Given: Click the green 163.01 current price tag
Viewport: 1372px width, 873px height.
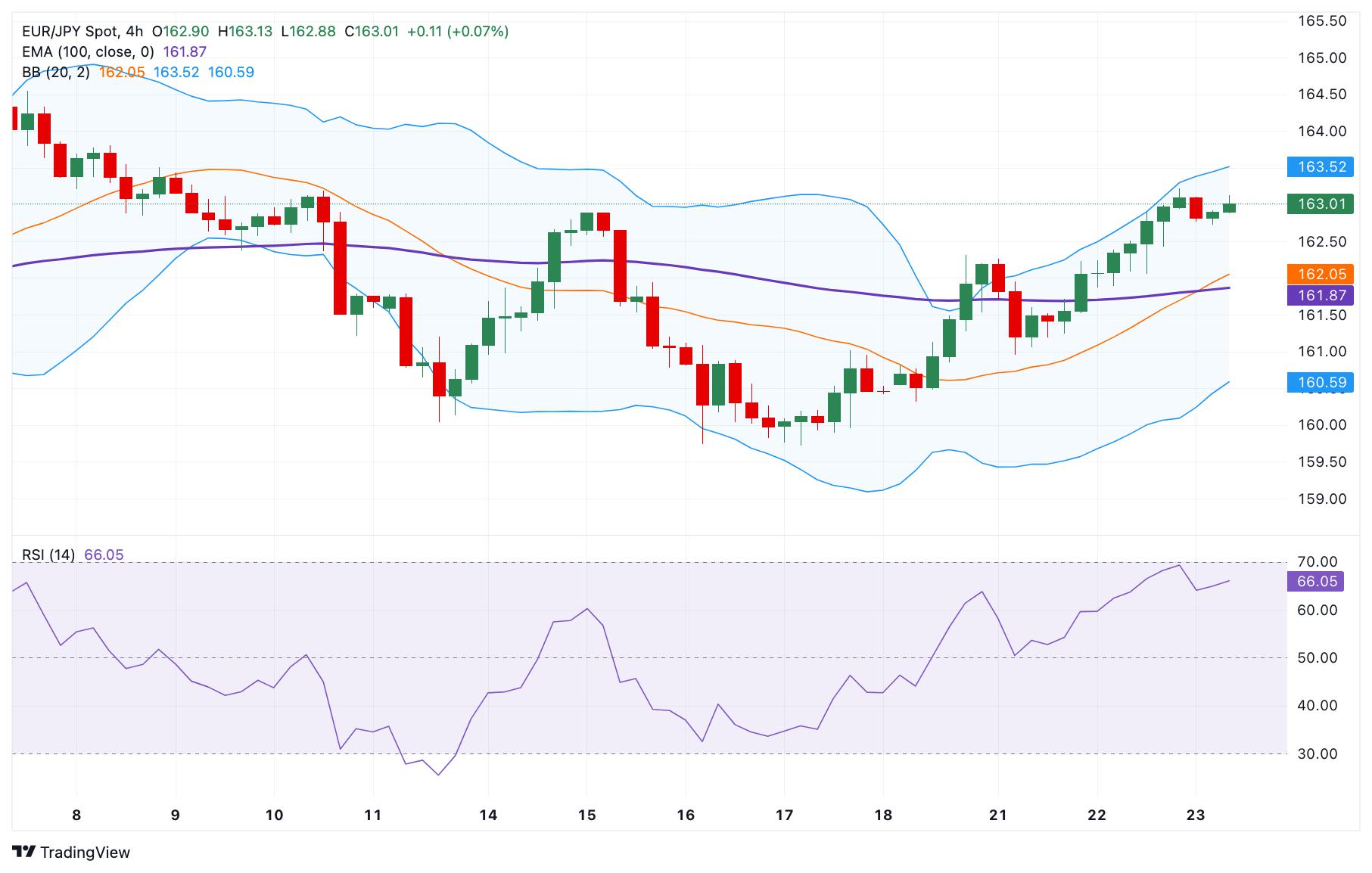Looking at the screenshot, I should (x=1320, y=203).
